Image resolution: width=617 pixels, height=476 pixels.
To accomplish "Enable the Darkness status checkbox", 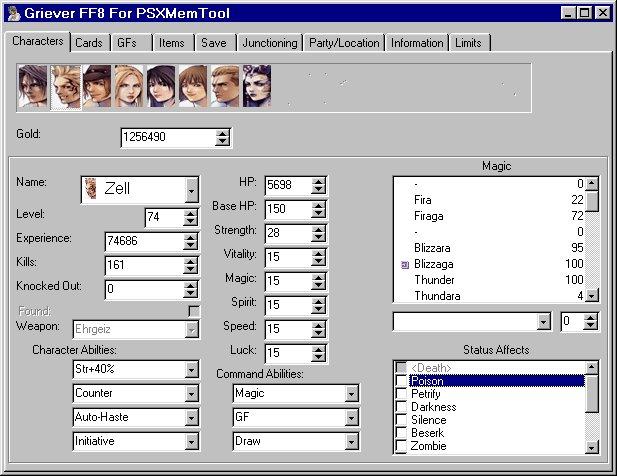I will click(x=401, y=407).
